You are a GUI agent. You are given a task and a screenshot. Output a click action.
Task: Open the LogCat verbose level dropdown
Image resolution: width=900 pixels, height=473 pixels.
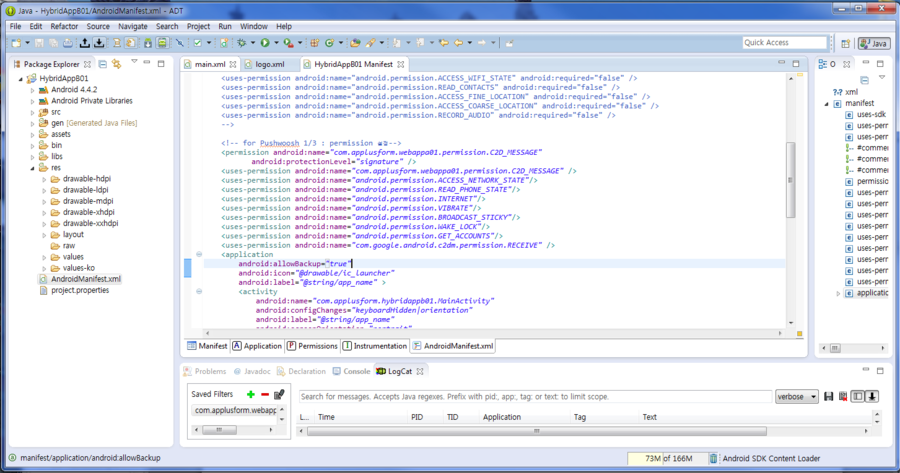coord(797,397)
